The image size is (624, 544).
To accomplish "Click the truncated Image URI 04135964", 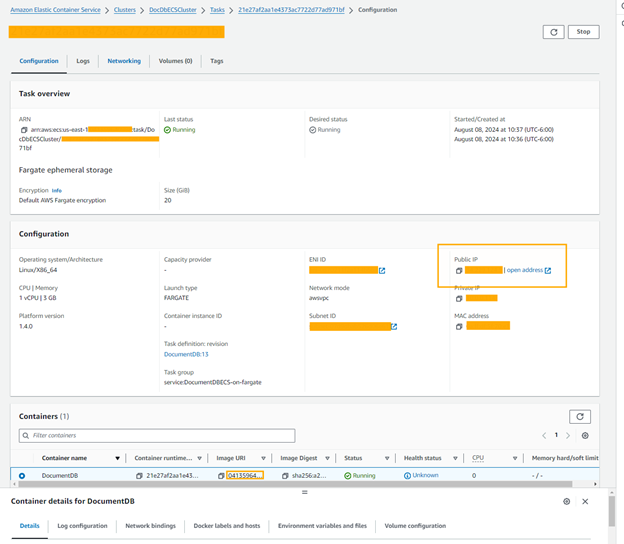I will coord(245,476).
